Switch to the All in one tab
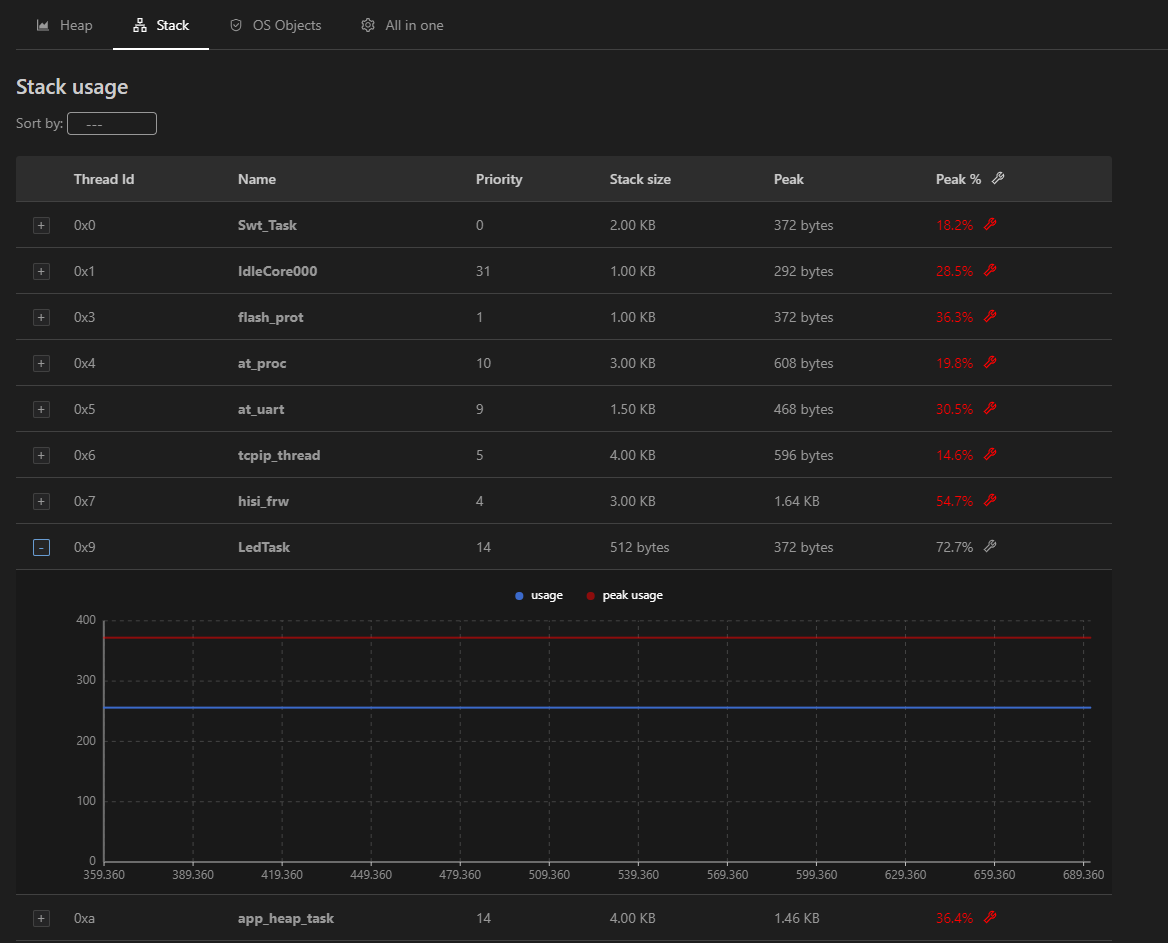Screen dimensions: 1168x943 click(402, 25)
